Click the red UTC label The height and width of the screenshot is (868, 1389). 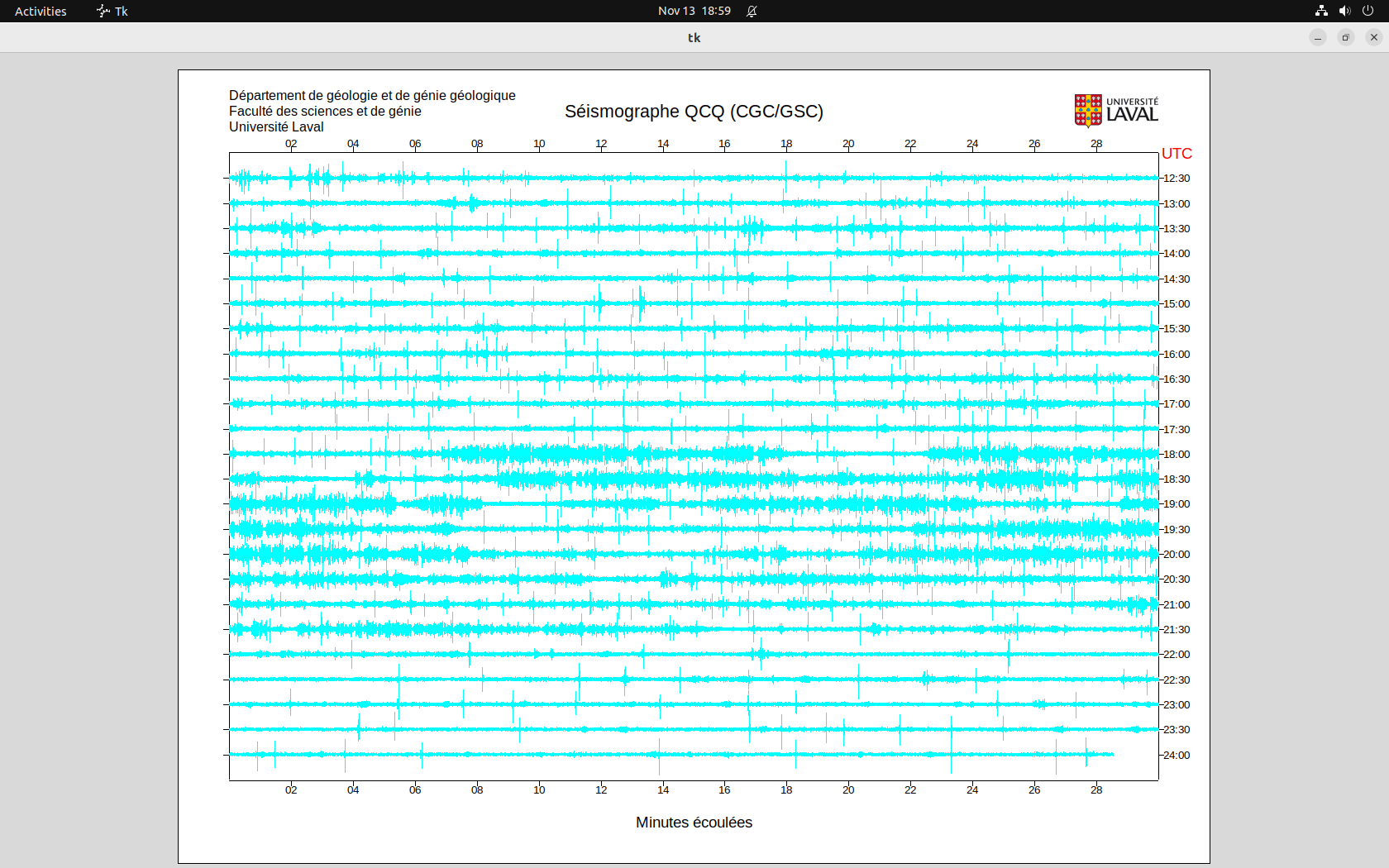click(1177, 154)
